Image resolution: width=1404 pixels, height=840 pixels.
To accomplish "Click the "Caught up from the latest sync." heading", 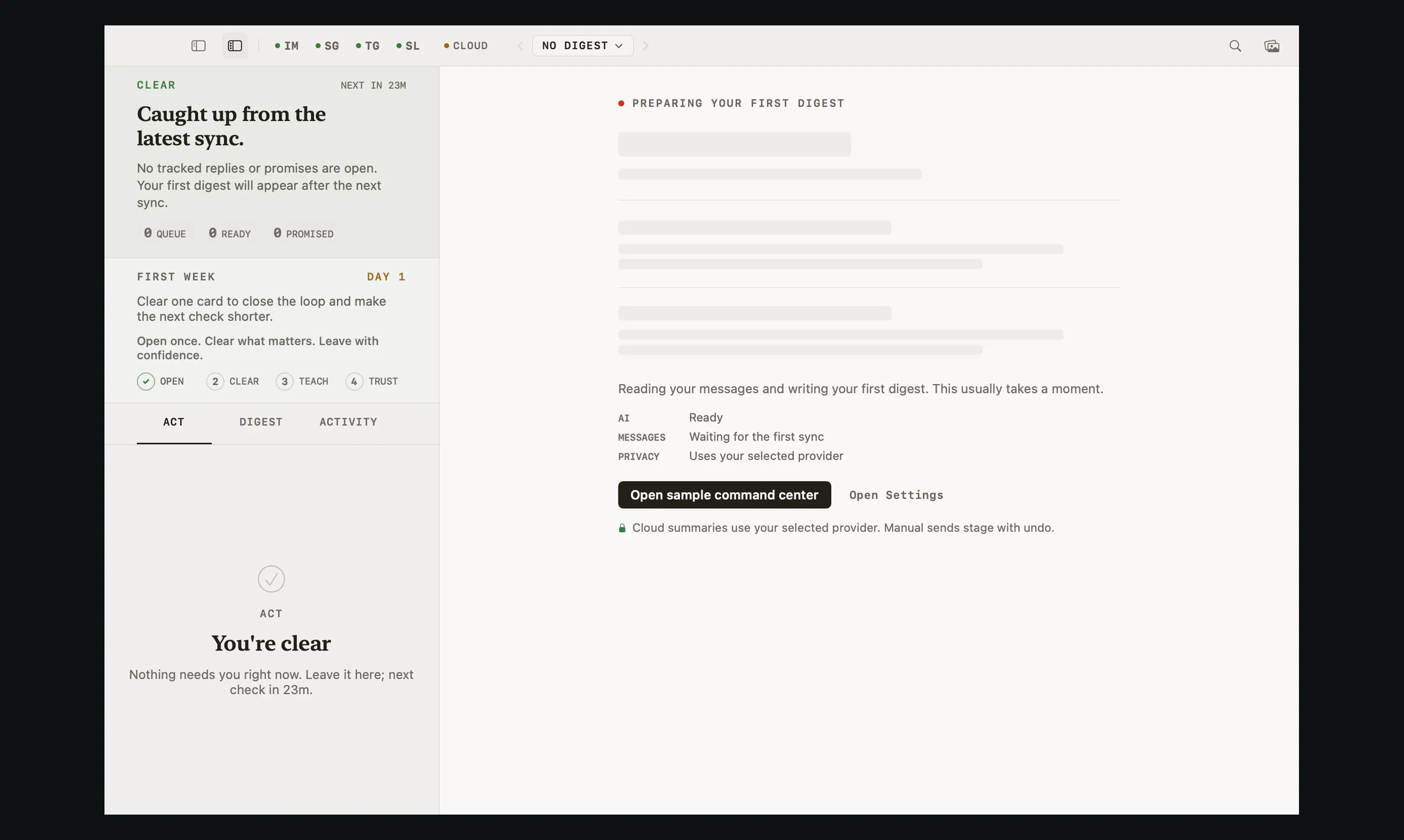I will pos(231,126).
